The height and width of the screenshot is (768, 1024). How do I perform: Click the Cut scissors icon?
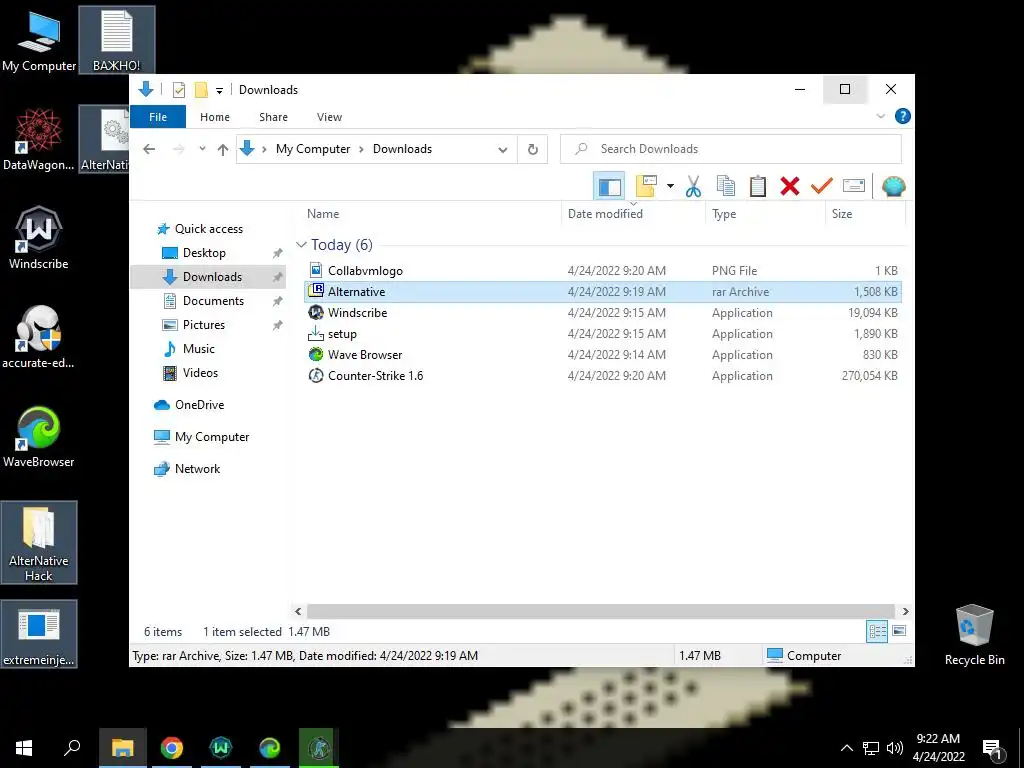pos(693,187)
